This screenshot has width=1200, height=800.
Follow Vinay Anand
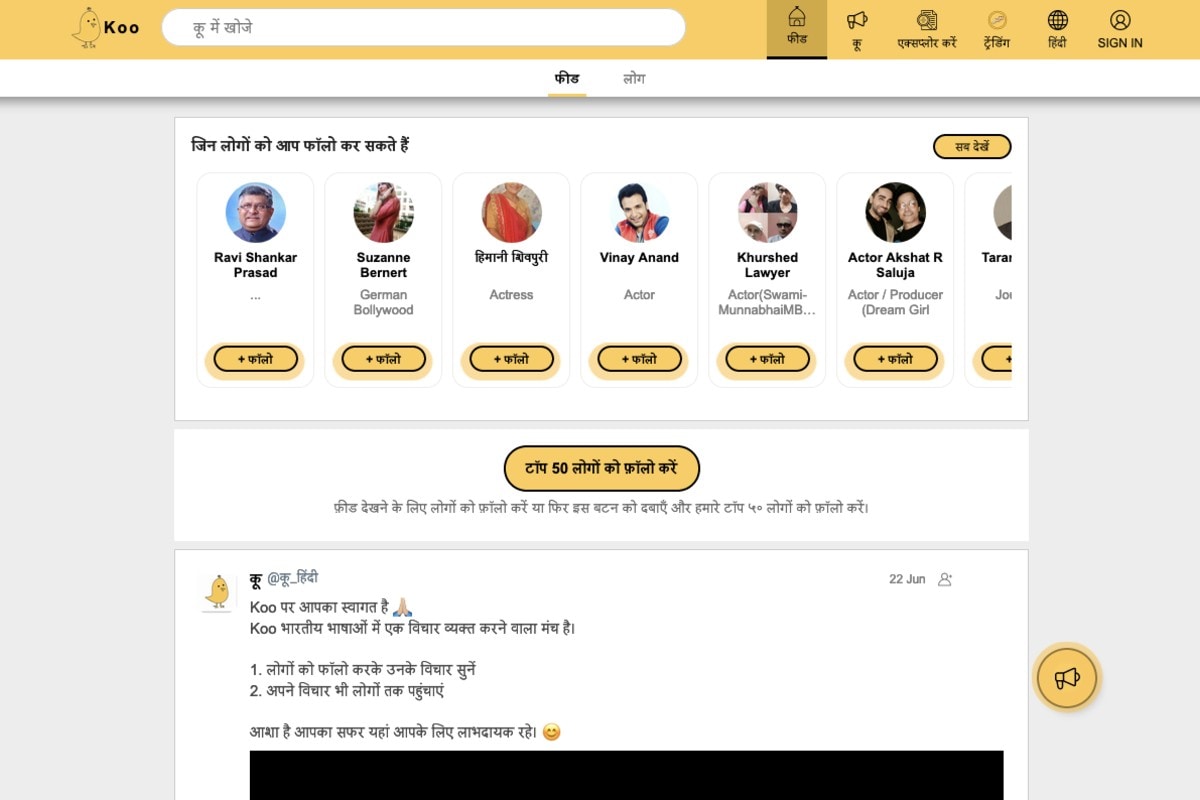pyautogui.click(x=640, y=359)
